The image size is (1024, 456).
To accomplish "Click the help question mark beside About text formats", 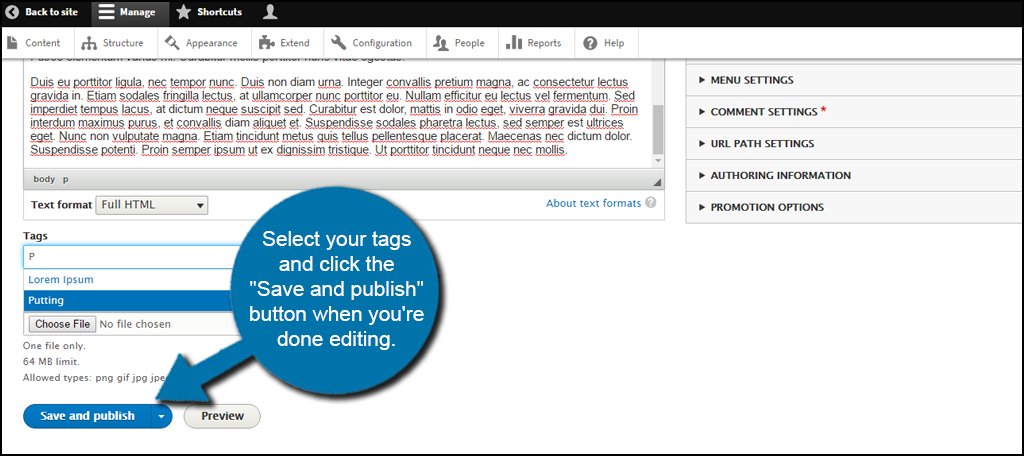I will pos(650,203).
